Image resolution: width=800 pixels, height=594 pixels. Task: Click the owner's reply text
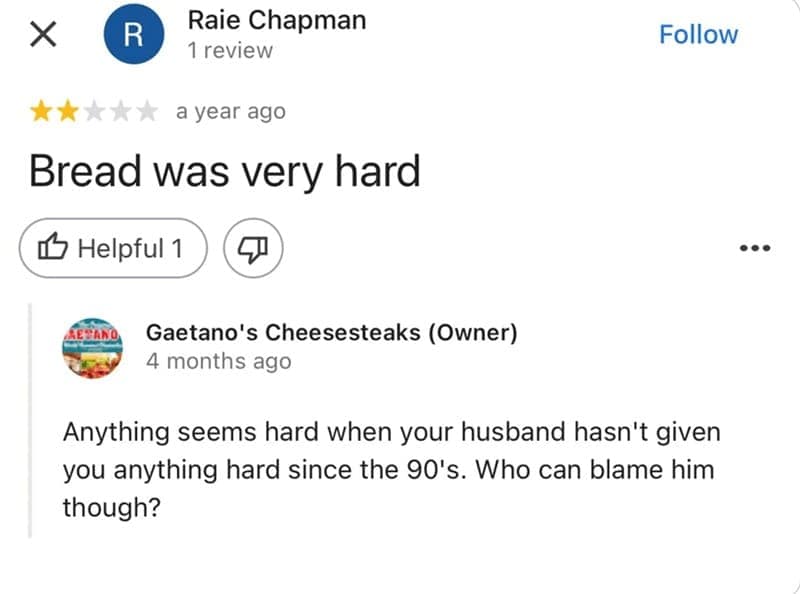(390, 469)
